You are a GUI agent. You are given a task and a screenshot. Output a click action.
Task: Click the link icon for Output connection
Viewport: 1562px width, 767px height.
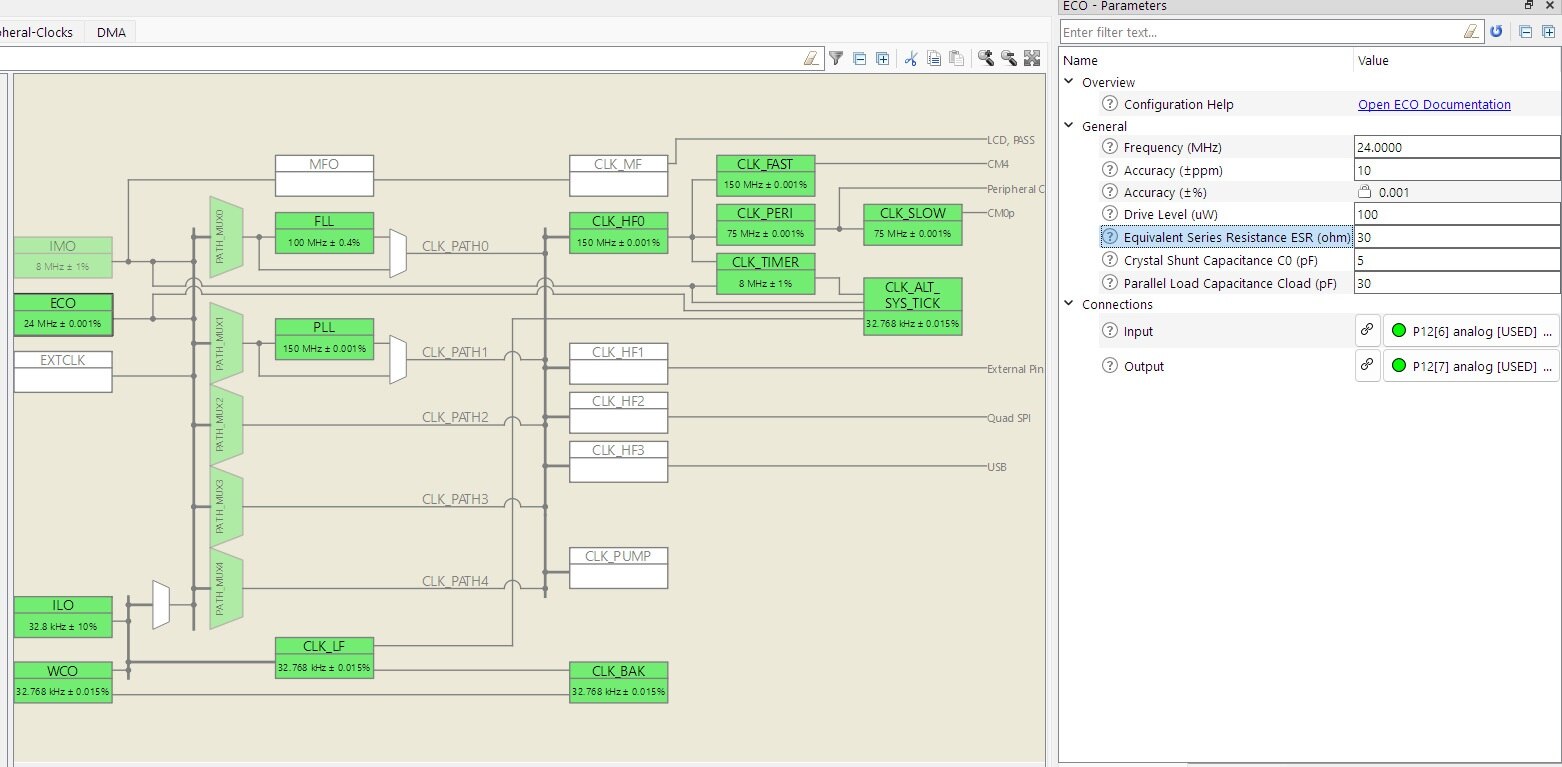pos(1366,365)
